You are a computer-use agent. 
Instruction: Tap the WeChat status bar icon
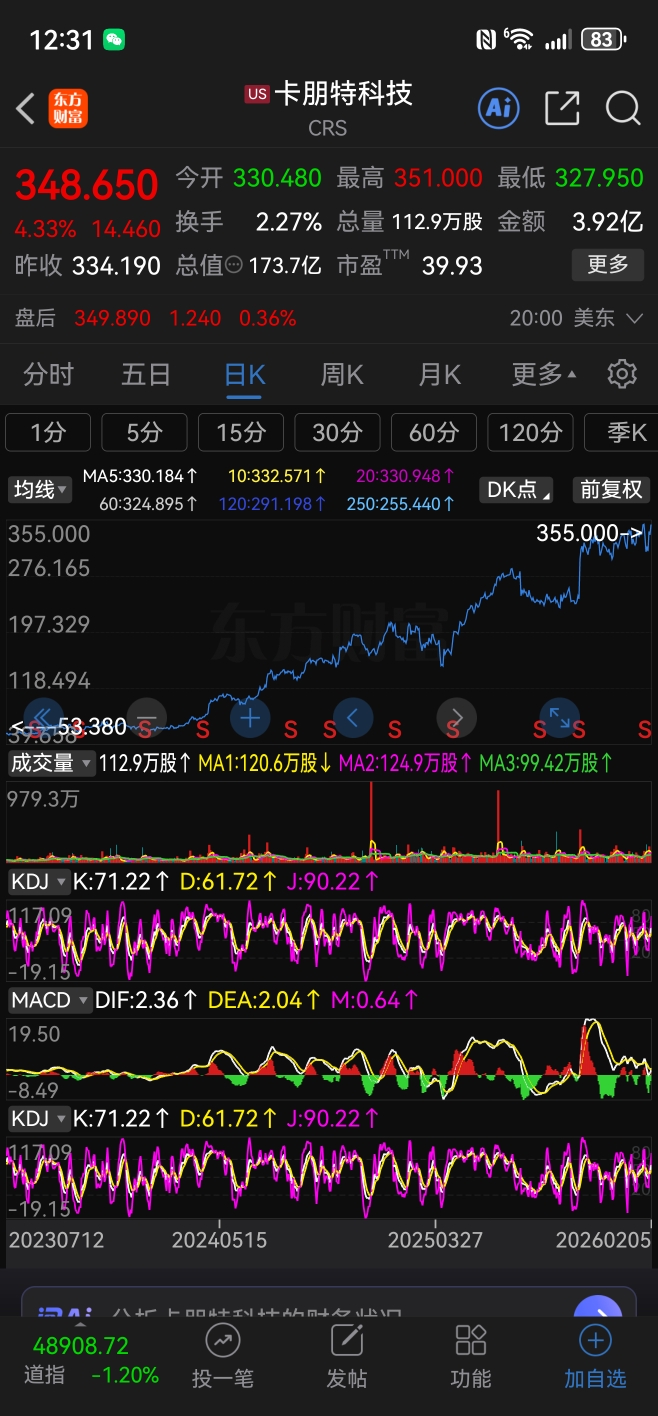pos(114,40)
